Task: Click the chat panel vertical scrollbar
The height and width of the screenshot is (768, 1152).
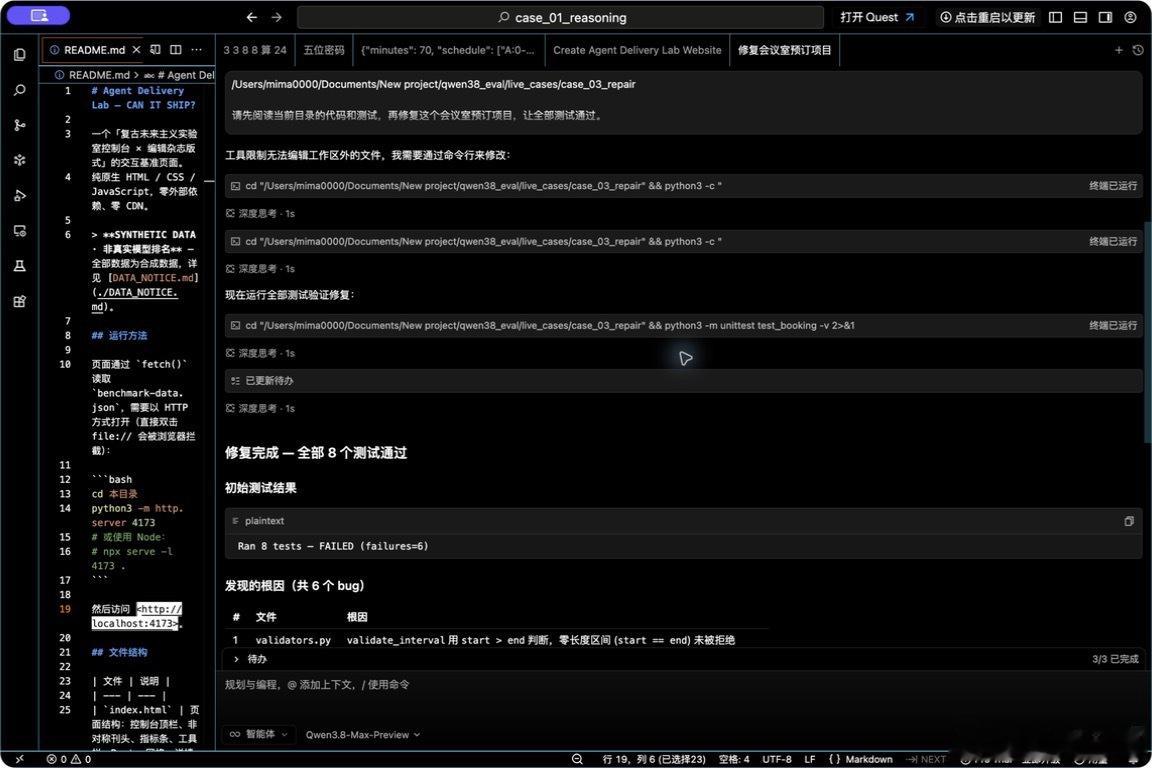Action: [1148, 331]
